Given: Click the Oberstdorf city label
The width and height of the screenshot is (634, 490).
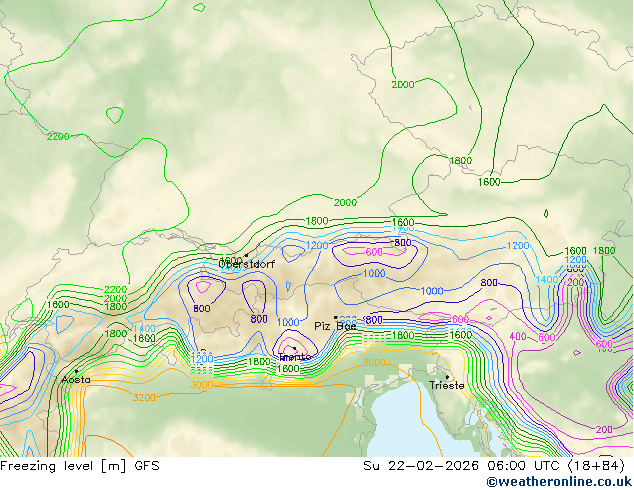Looking at the screenshot, I should (x=246, y=264).
